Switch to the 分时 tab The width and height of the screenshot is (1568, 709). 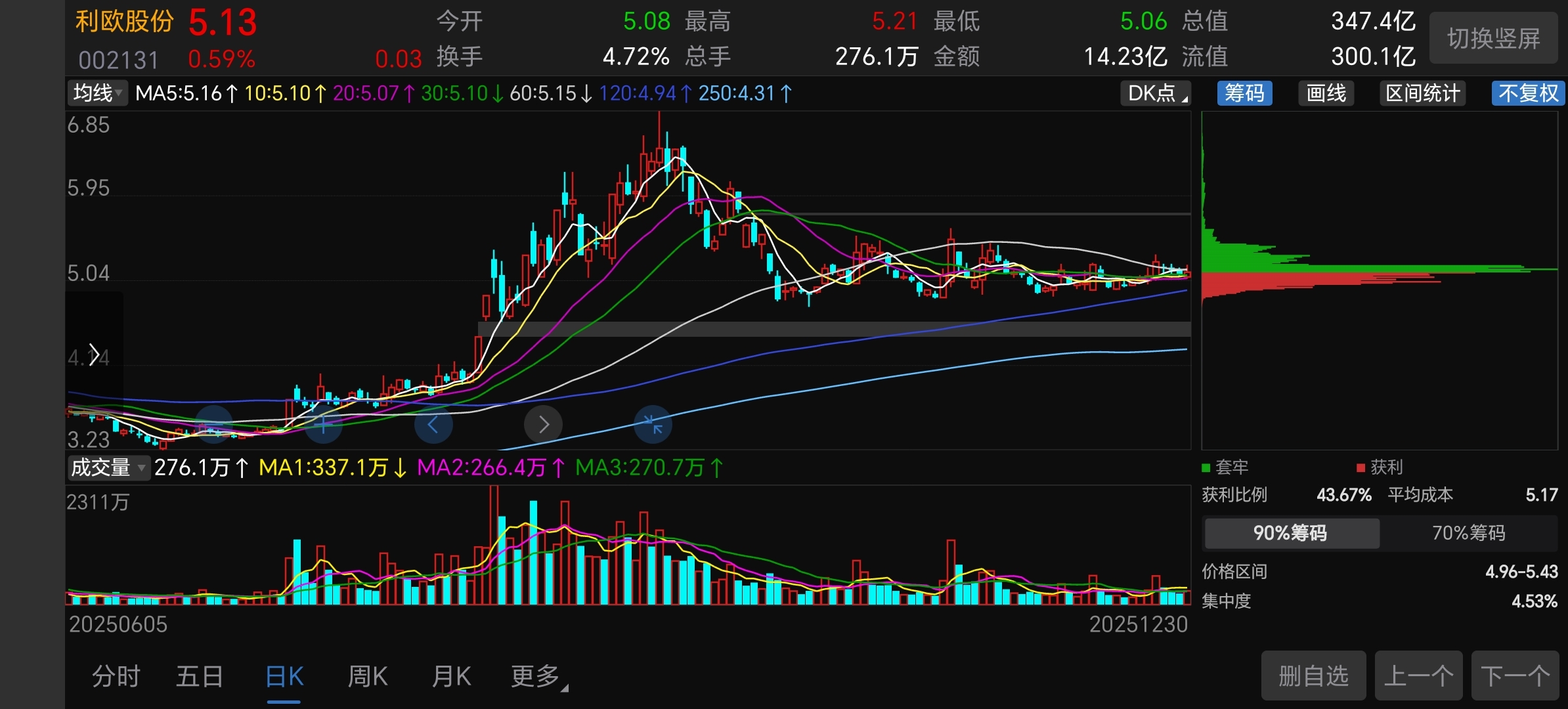116,676
